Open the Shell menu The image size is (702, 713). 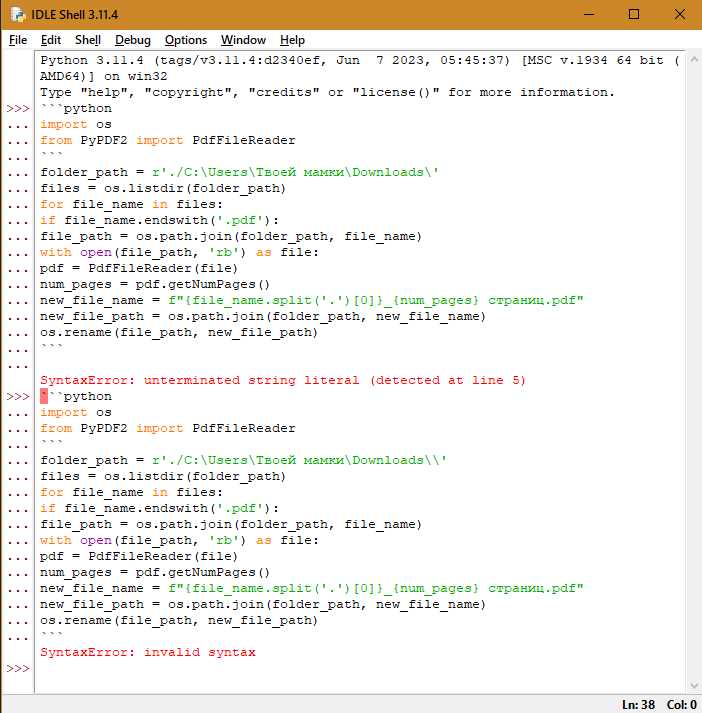pos(88,40)
